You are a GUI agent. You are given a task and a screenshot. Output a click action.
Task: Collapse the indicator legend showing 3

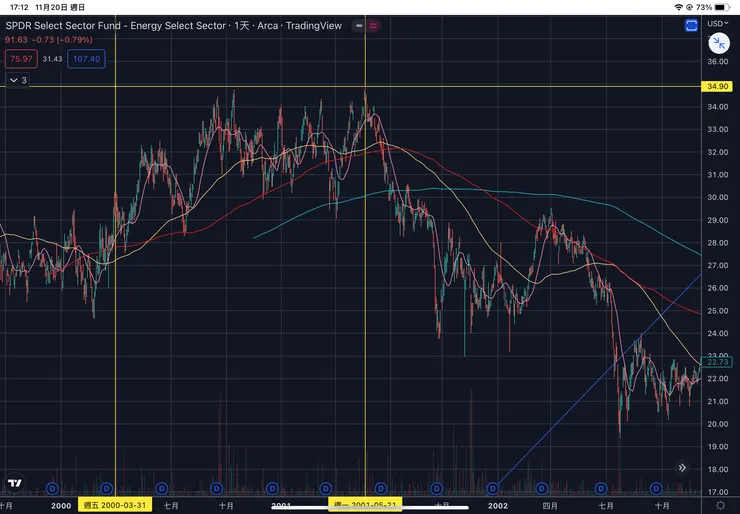pyautogui.click(x=18, y=80)
